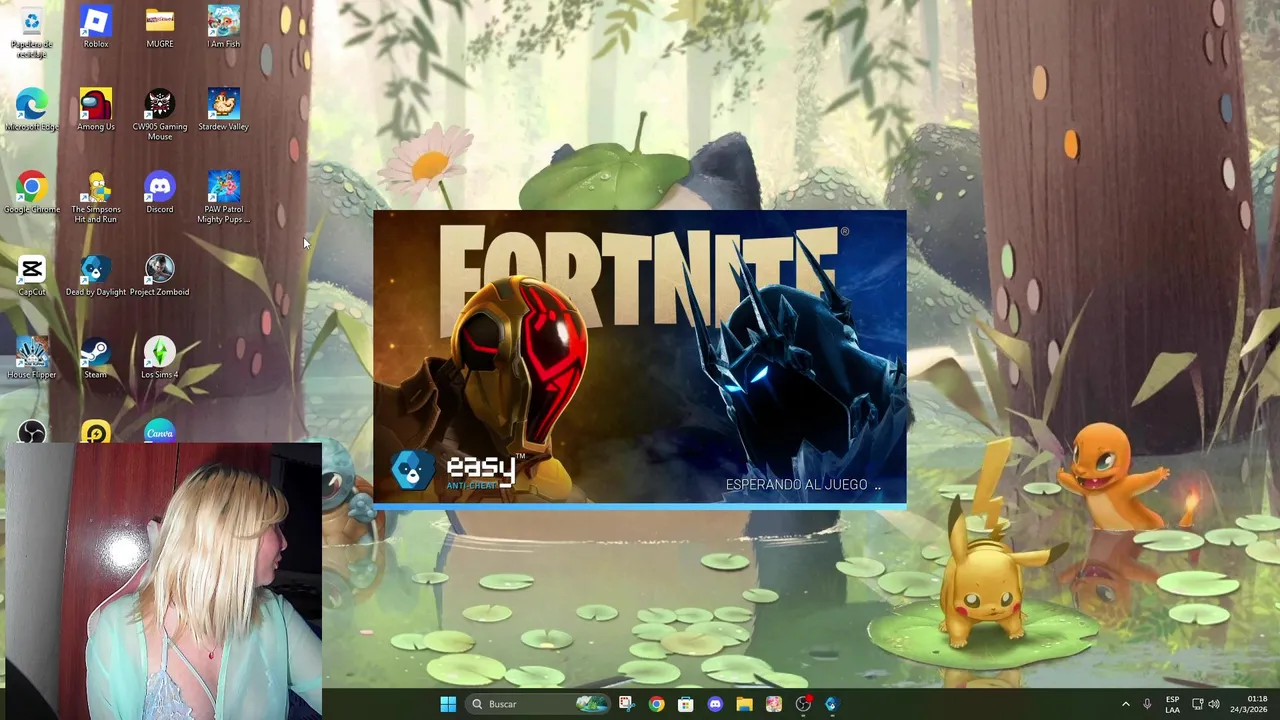
Task: Launch the PAW Patrol Mighty Pups shortcut
Action: point(224,198)
